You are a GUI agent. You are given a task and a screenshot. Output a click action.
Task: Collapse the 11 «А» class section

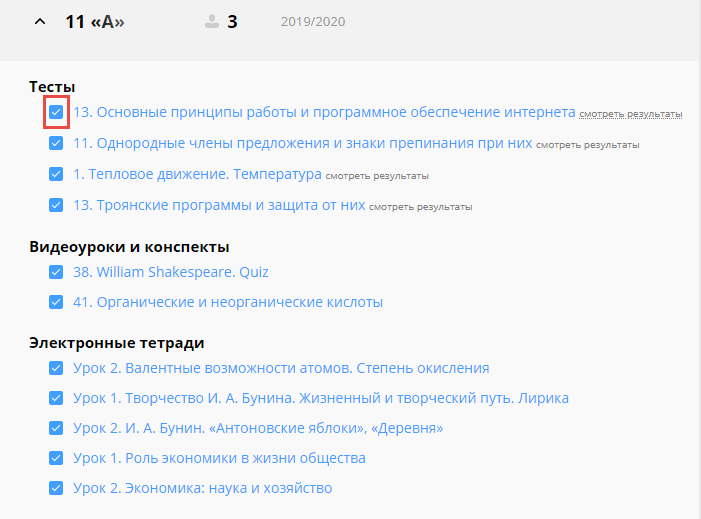point(40,21)
